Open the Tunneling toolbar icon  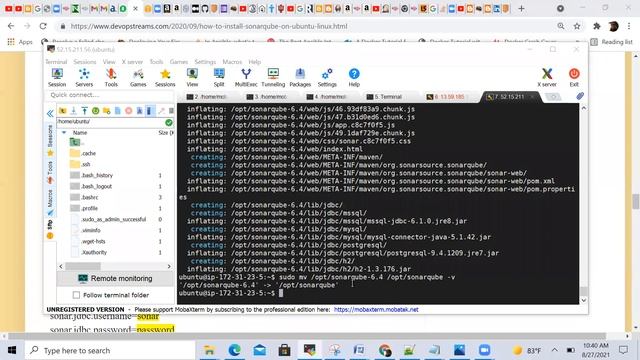(x=273, y=77)
